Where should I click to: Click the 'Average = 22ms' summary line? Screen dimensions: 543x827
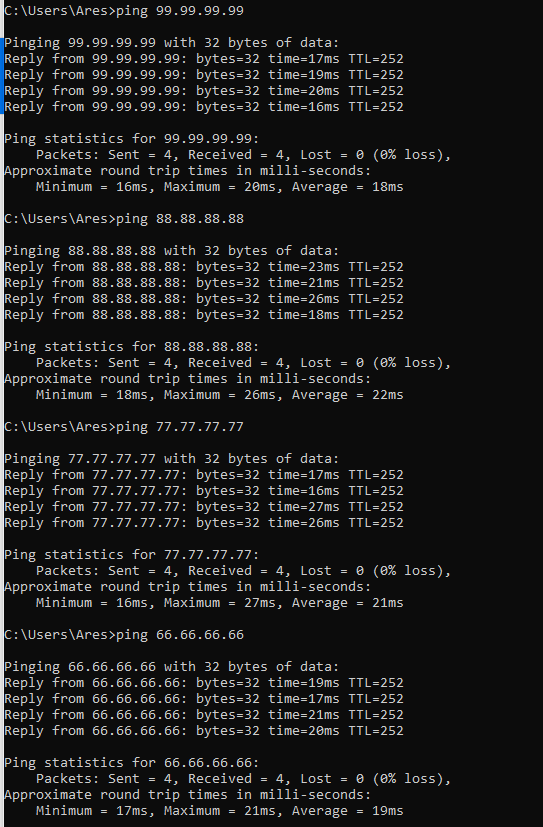click(x=219, y=395)
